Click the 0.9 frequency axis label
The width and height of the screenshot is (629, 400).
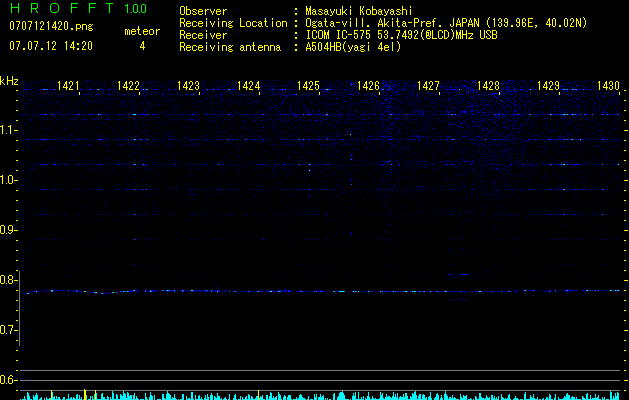click(7, 230)
